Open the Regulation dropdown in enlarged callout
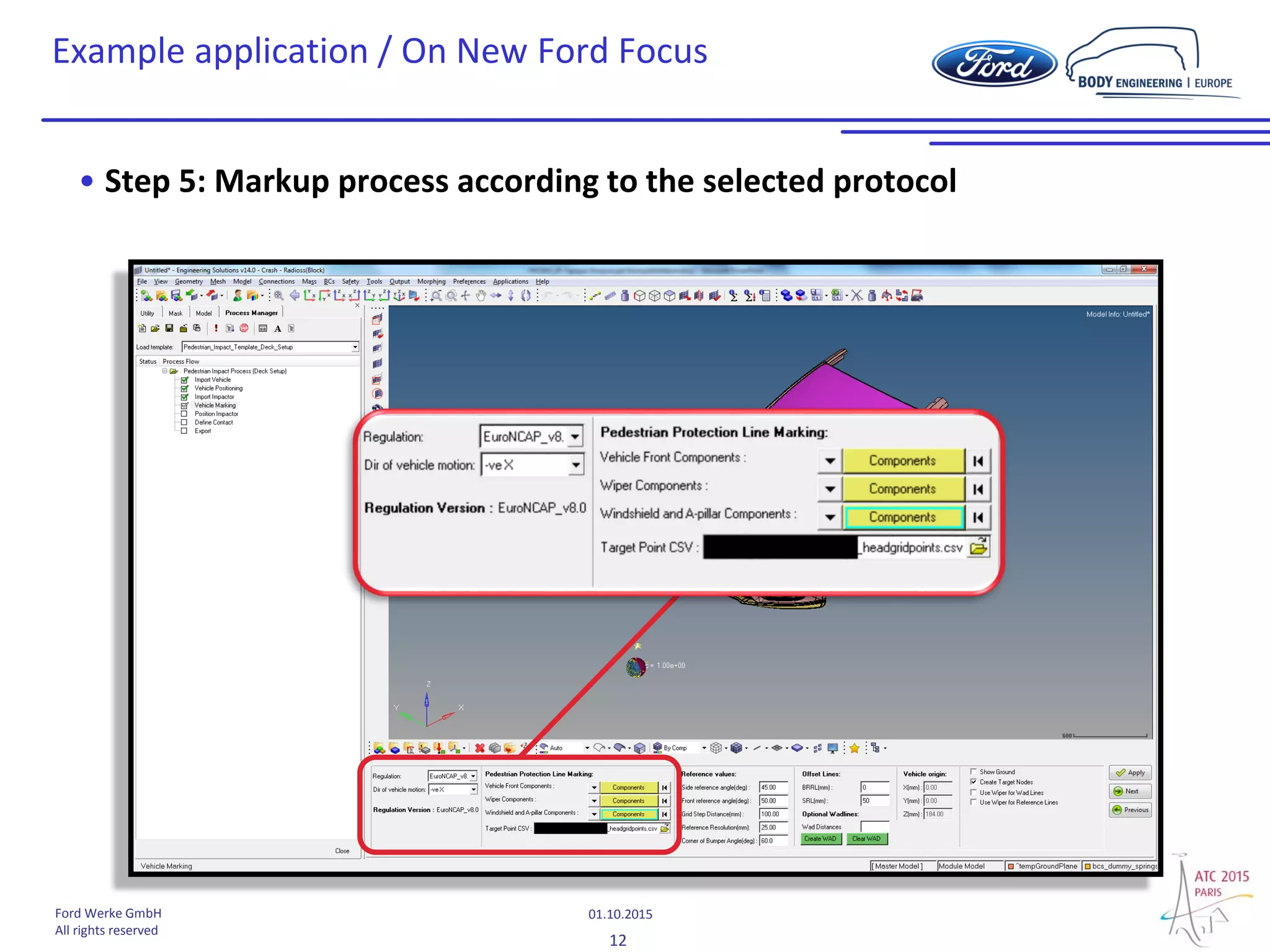This screenshot has width=1270, height=952. [575, 436]
